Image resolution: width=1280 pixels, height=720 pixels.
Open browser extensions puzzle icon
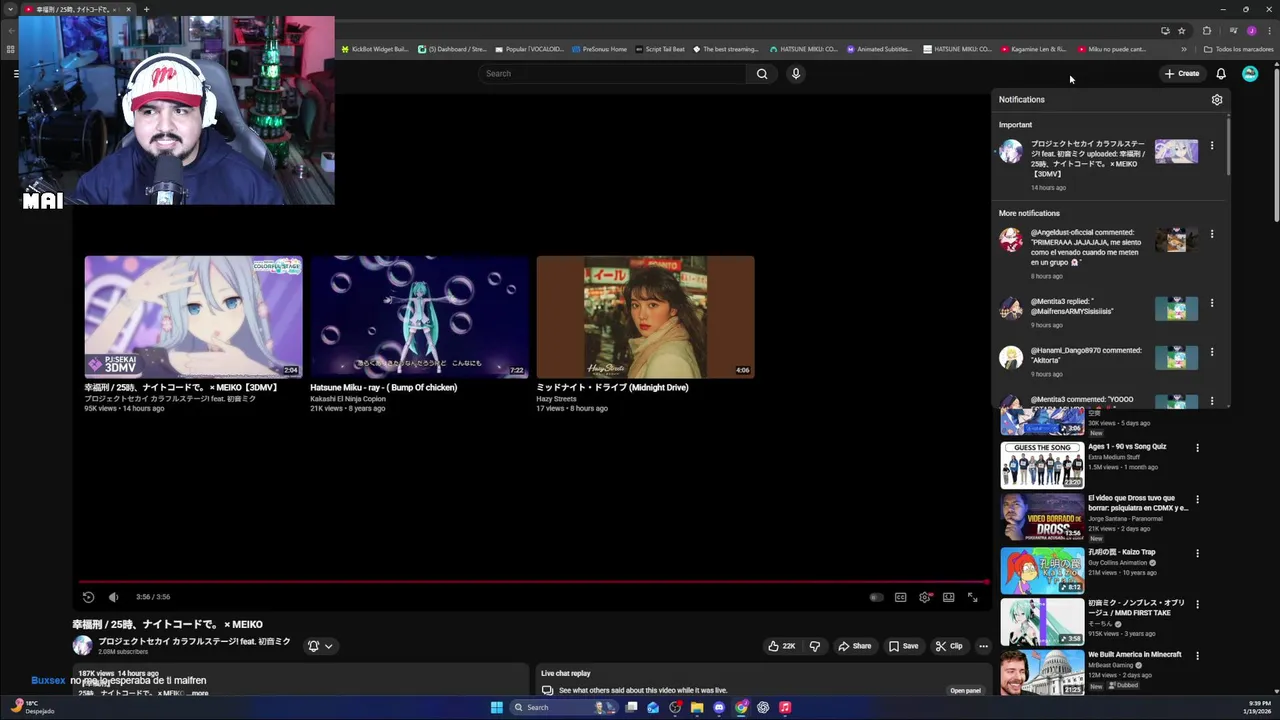click(x=1206, y=30)
